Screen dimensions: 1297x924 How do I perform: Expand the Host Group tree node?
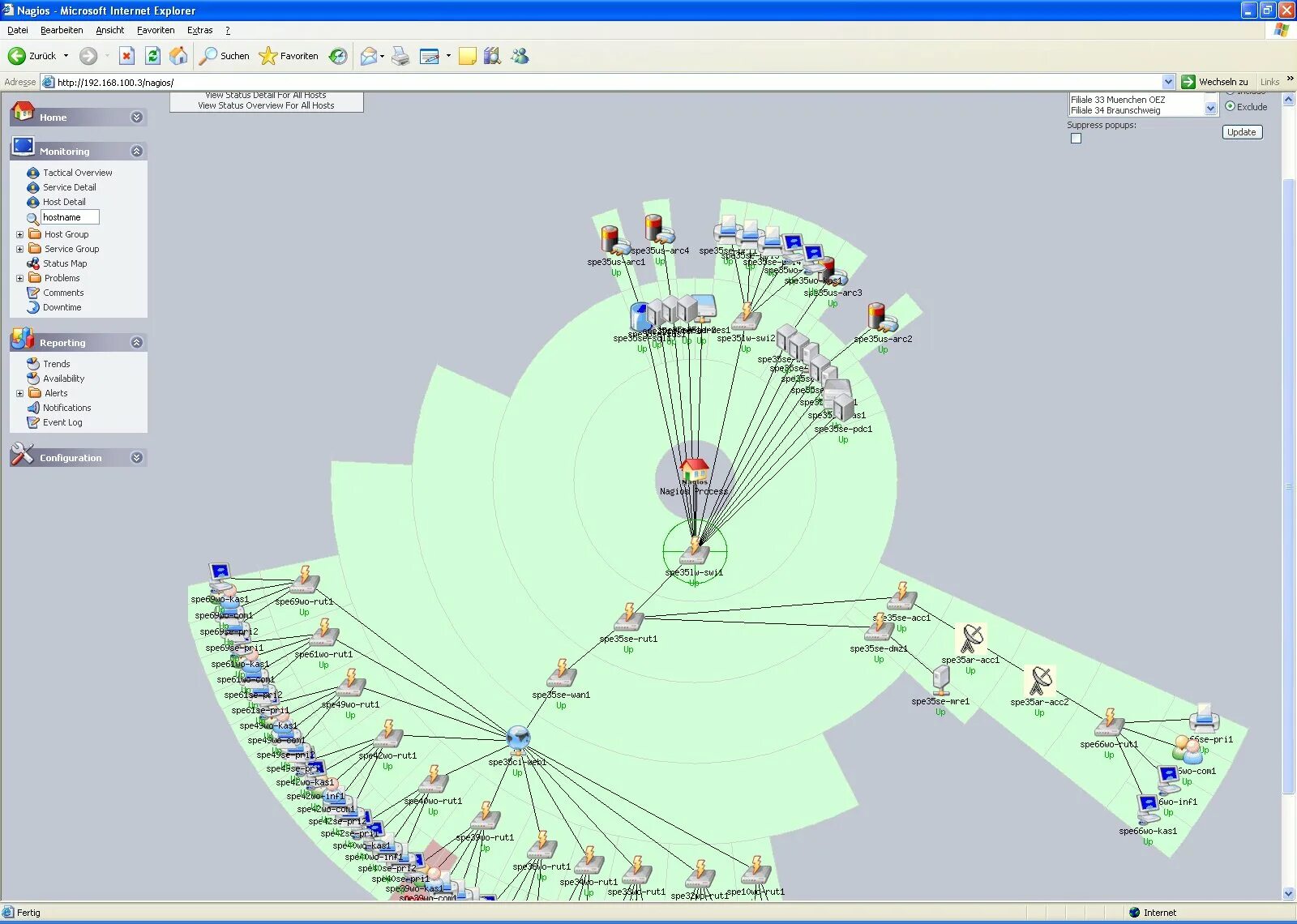pyautogui.click(x=20, y=235)
